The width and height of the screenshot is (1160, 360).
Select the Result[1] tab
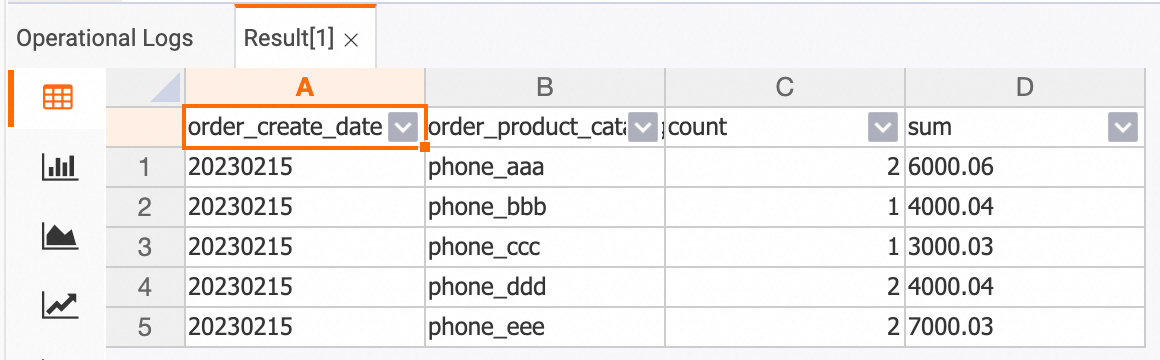pyautogui.click(x=289, y=38)
